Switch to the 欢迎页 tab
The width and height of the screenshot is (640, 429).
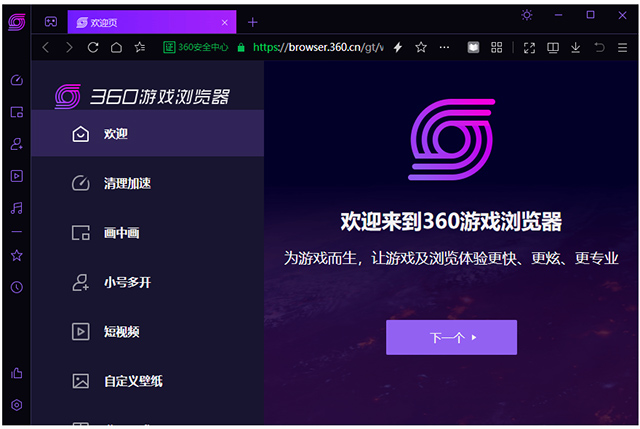151,22
